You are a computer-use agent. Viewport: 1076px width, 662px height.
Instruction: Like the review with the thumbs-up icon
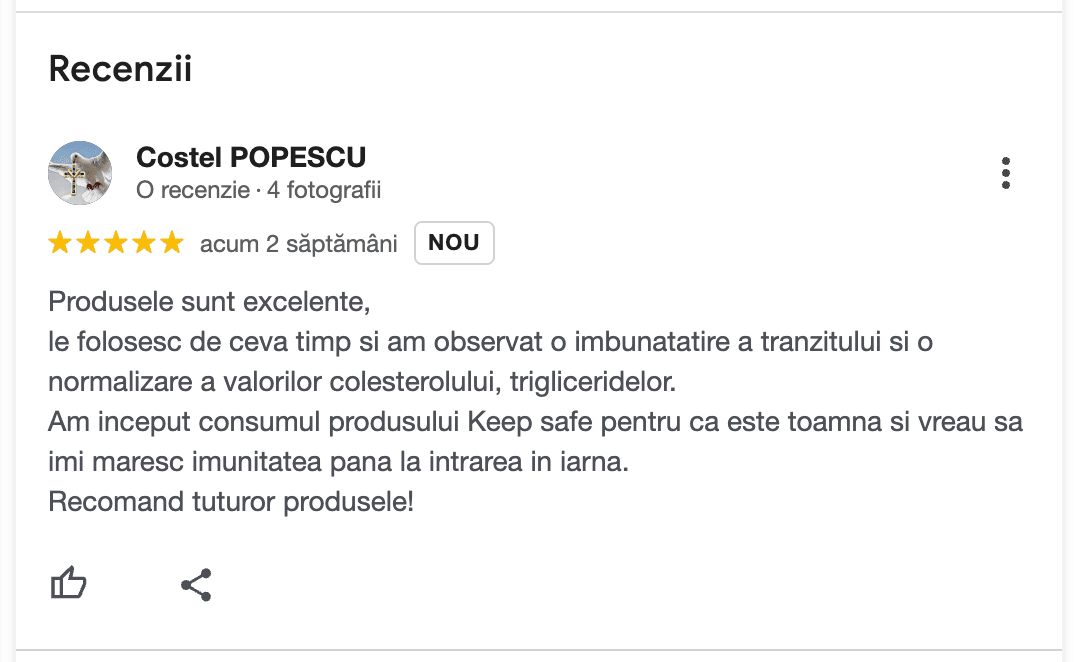point(69,583)
